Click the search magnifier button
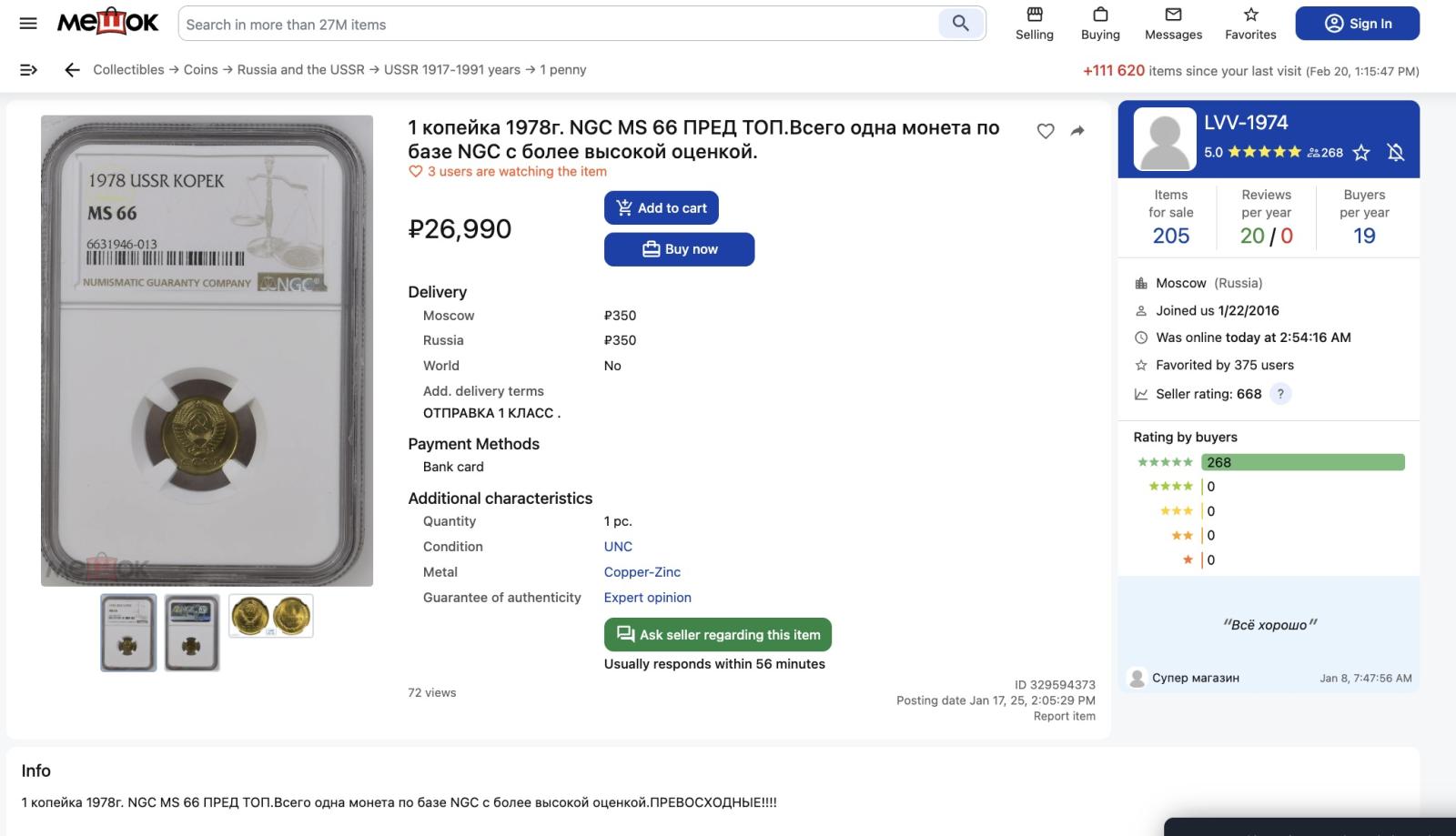This screenshot has height=836, width=1456. tap(960, 24)
